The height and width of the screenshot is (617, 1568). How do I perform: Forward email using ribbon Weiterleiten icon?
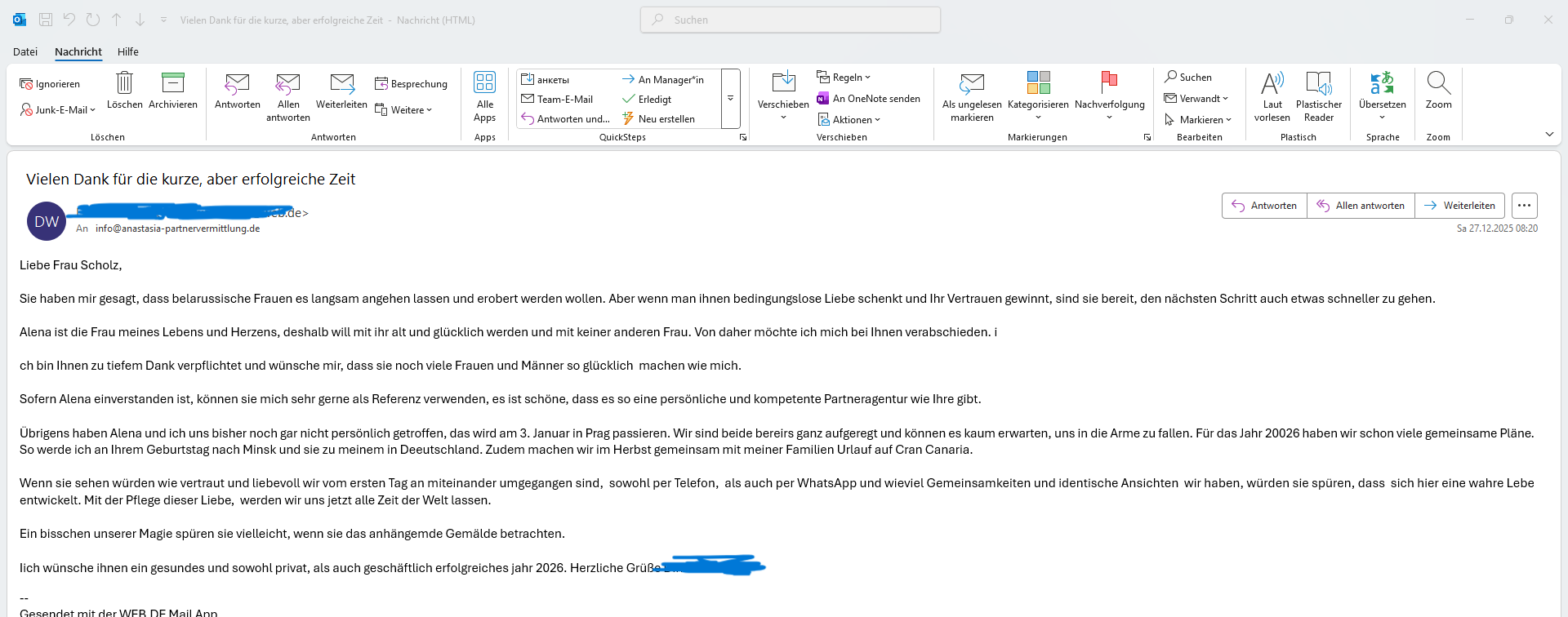coord(341,84)
